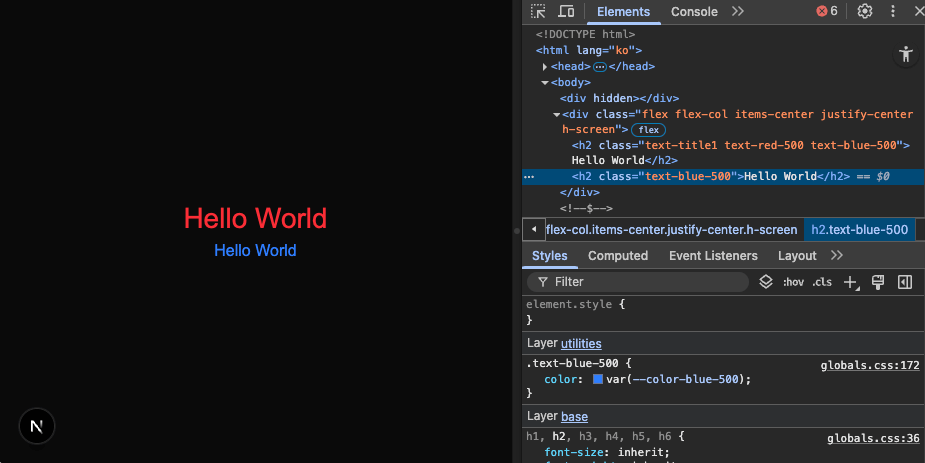Viewport: 925px width, 463px height.
Task: Open the base layer link
Action: [574, 416]
